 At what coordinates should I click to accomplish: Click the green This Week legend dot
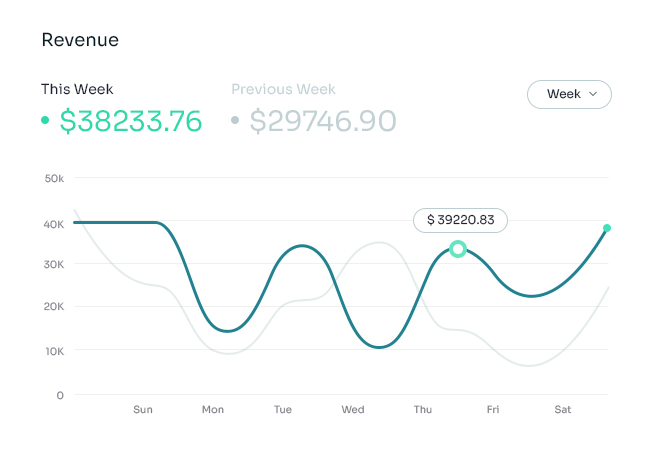tap(45, 121)
